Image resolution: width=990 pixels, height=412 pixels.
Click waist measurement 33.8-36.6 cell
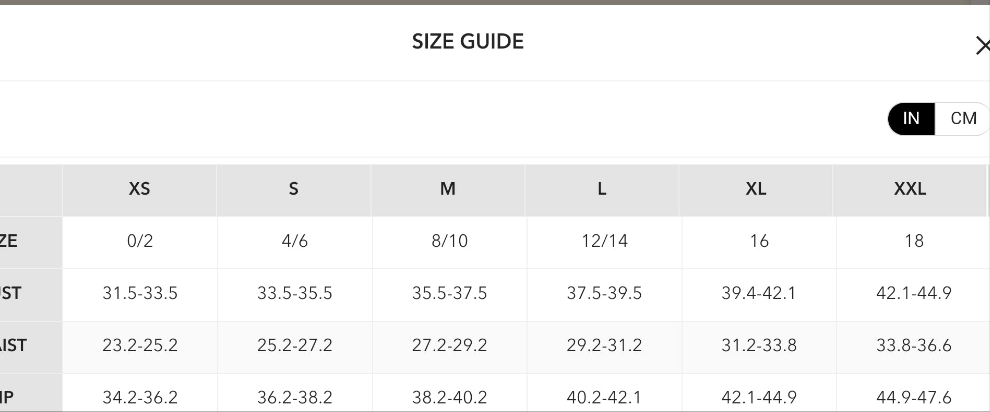click(913, 345)
